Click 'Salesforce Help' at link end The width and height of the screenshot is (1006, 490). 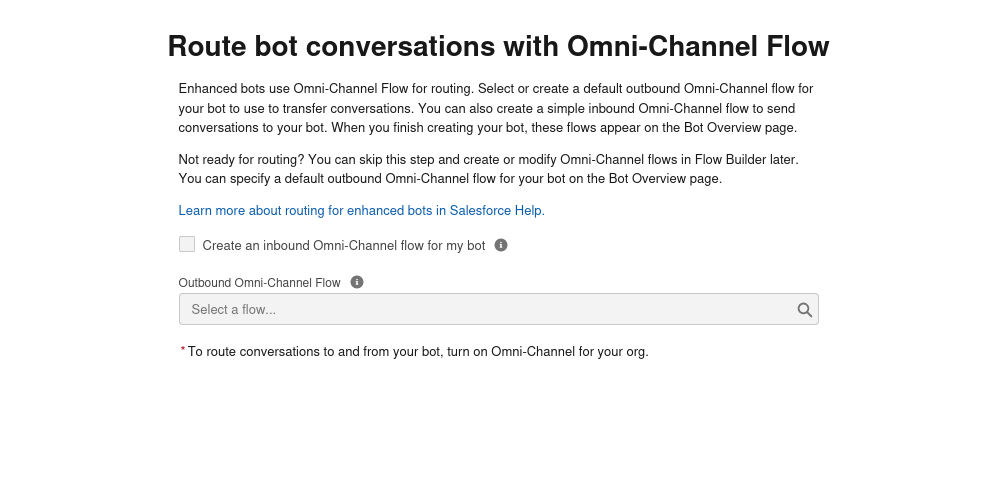pyautogui.click(x=497, y=210)
